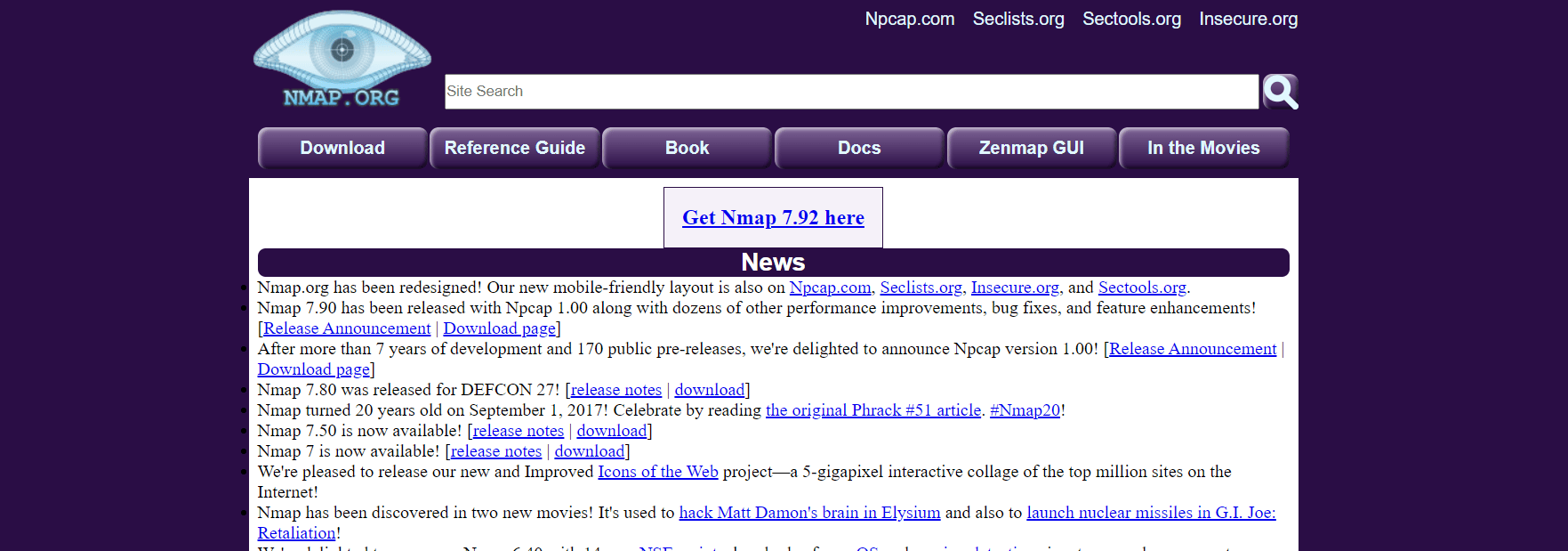The height and width of the screenshot is (551, 1568).
Task: Open the Docs nav button
Action: 859,148
